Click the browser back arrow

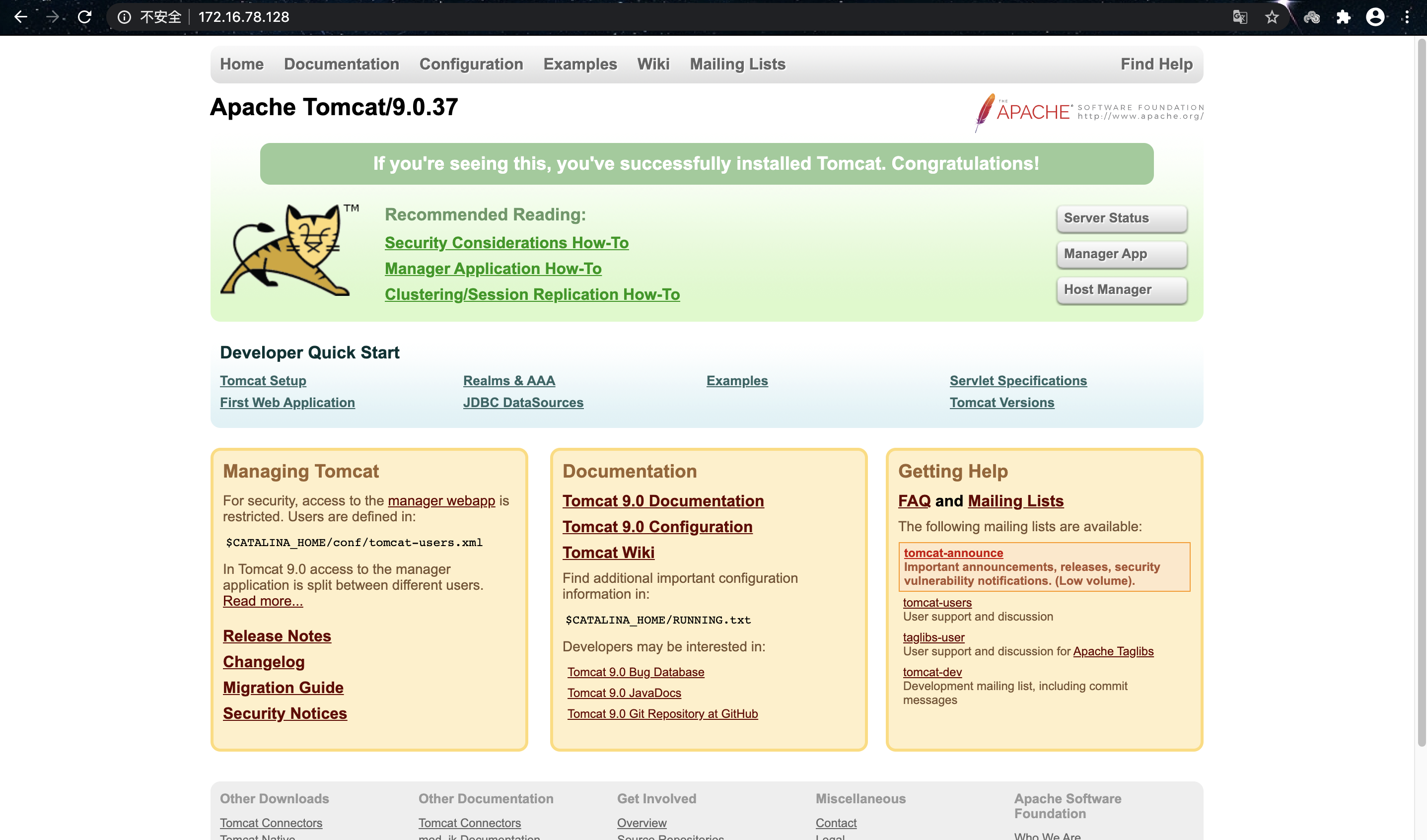[x=20, y=17]
